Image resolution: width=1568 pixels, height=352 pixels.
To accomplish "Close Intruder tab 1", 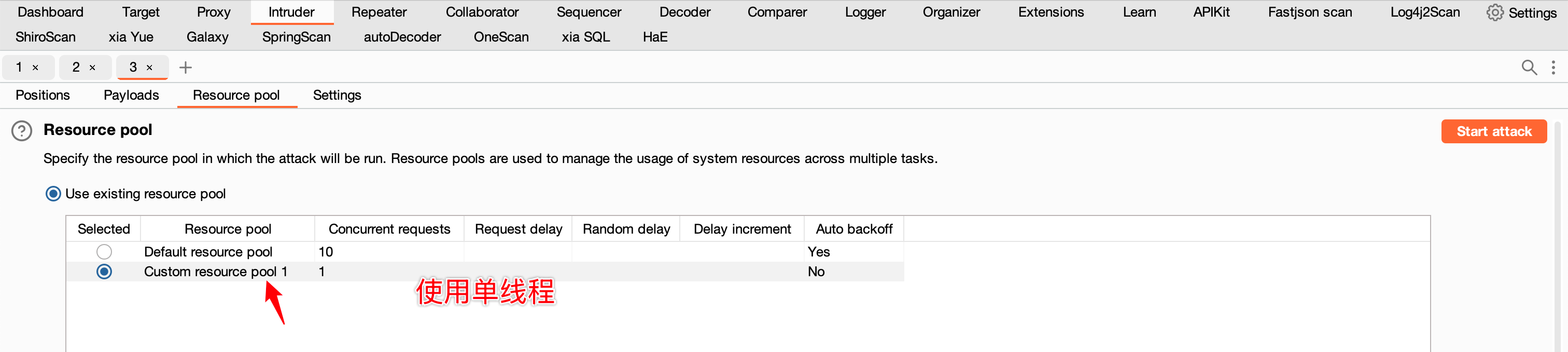I will 35,67.
